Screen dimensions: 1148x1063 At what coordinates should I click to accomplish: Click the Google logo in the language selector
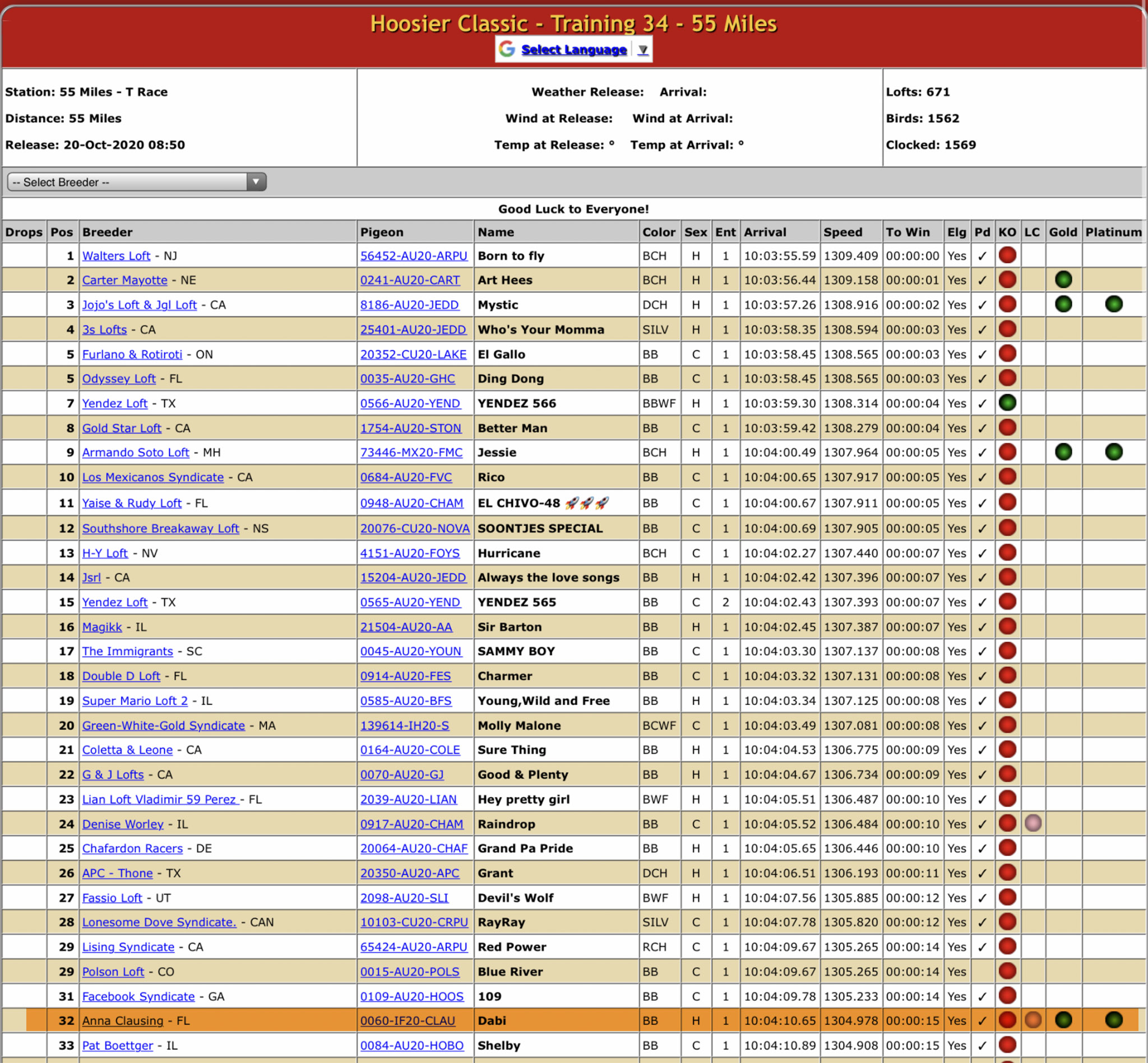tap(506, 49)
